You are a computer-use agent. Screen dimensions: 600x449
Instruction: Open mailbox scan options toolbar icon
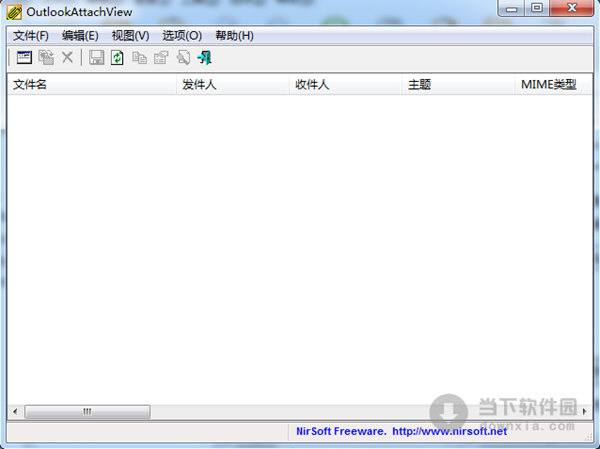pyautogui.click(x=24, y=57)
